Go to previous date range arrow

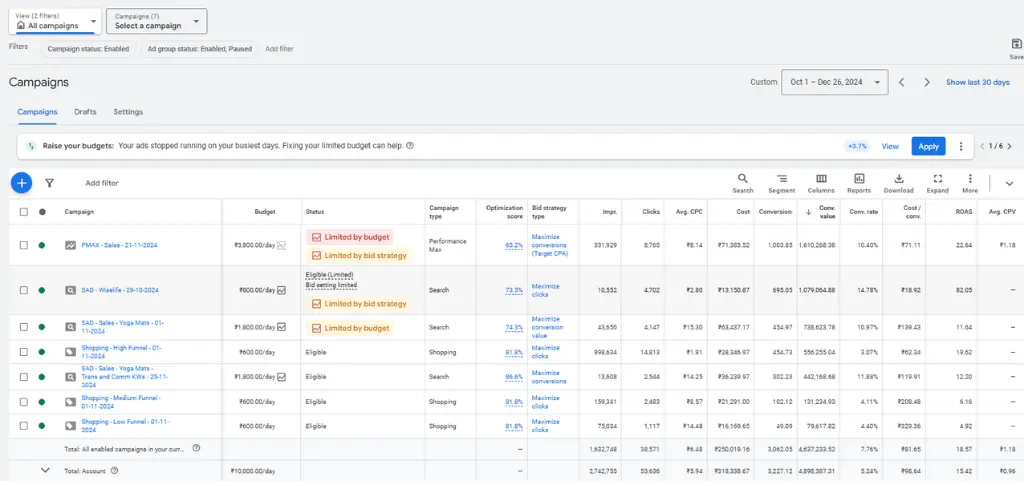(x=901, y=82)
